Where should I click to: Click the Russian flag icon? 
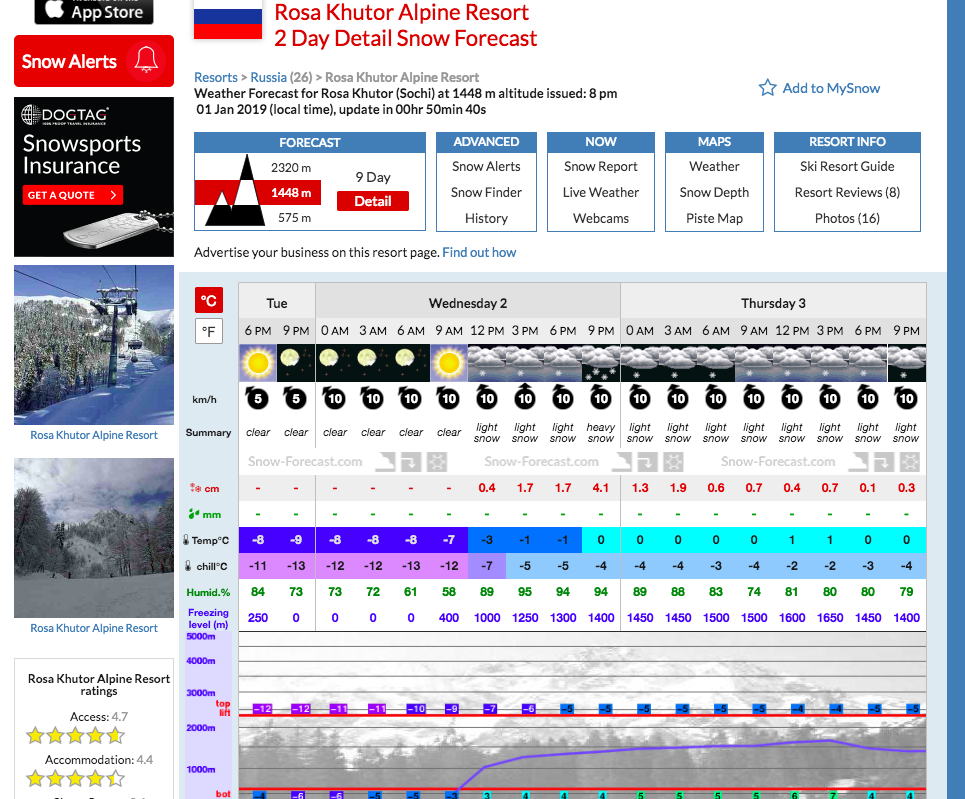pyautogui.click(x=228, y=20)
